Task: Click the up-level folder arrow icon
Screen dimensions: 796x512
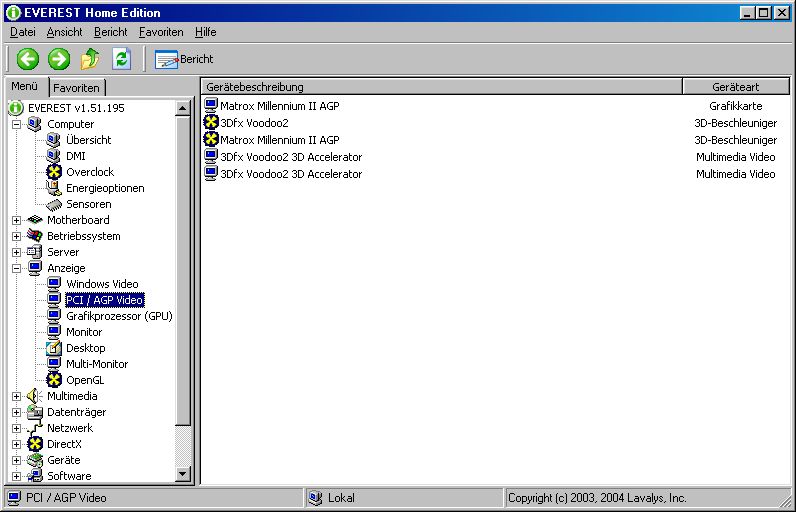Action: (90, 59)
